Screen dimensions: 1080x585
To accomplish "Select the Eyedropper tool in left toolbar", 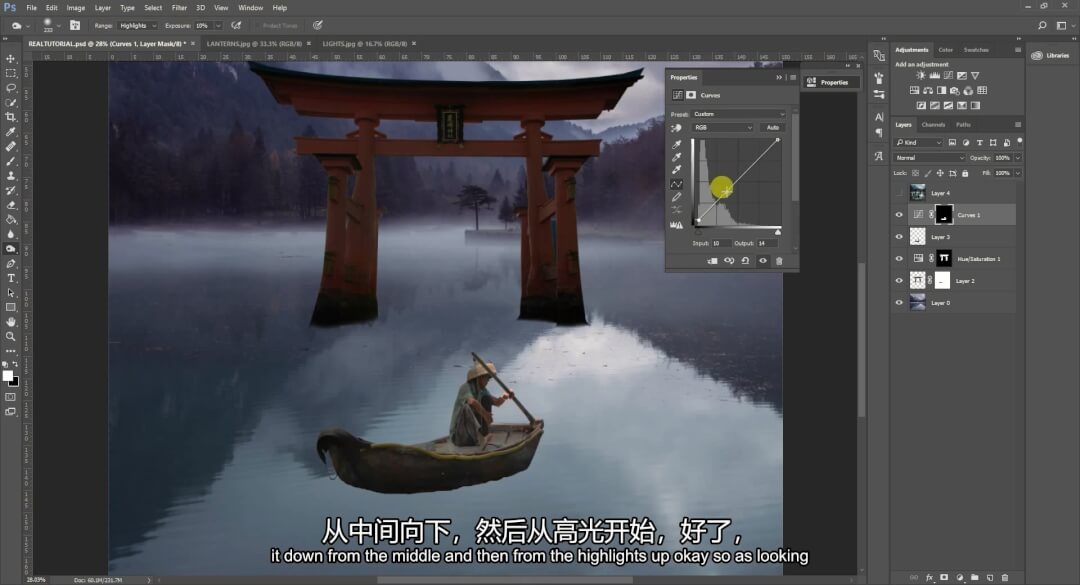I will pos(10,132).
